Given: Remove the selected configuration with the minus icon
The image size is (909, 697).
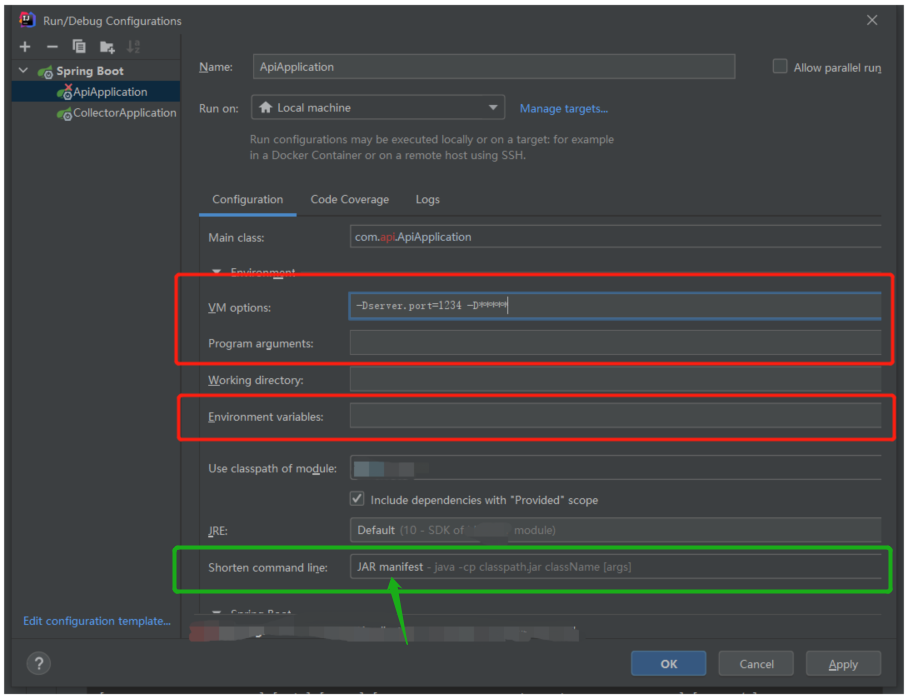Looking at the screenshot, I should coord(52,46).
